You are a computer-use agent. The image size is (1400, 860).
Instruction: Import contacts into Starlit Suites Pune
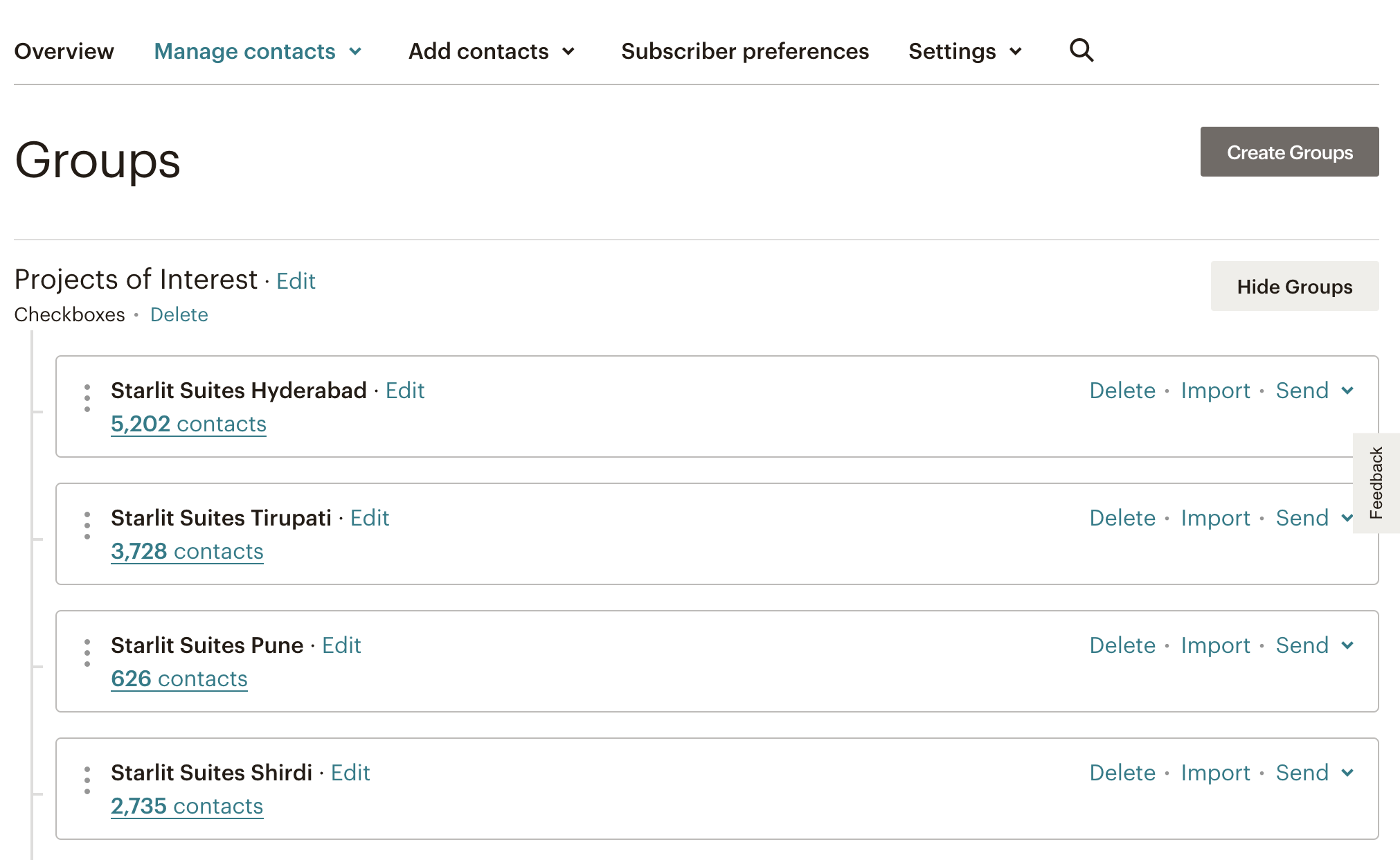(x=1215, y=645)
